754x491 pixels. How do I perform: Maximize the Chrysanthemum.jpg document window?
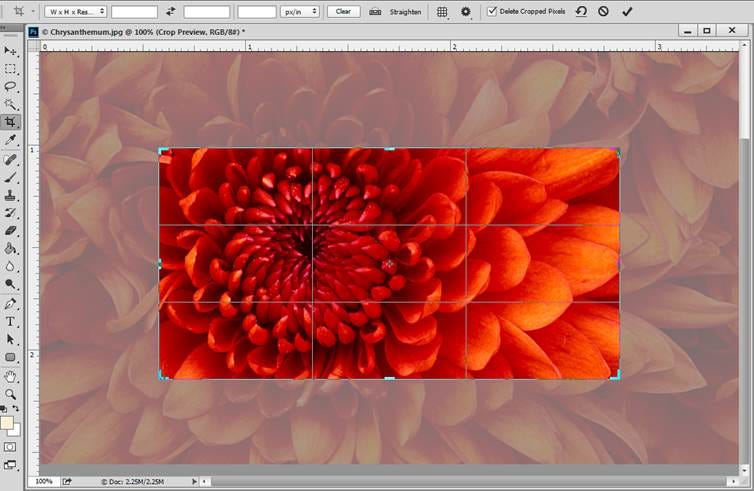pyautogui.click(x=706, y=31)
